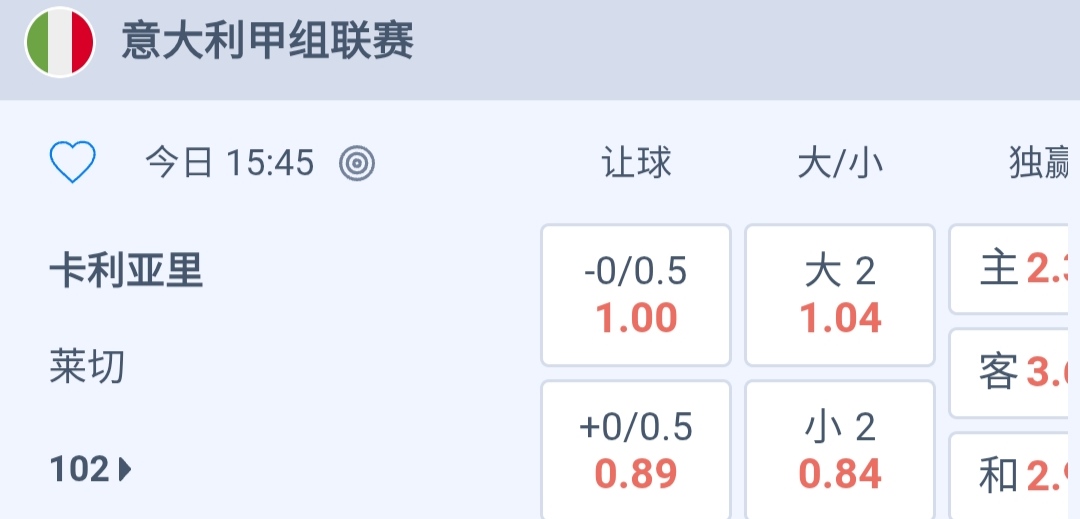Pick the -0/0.5 handicap at 1.00
1080x519 pixels.
(x=636, y=295)
